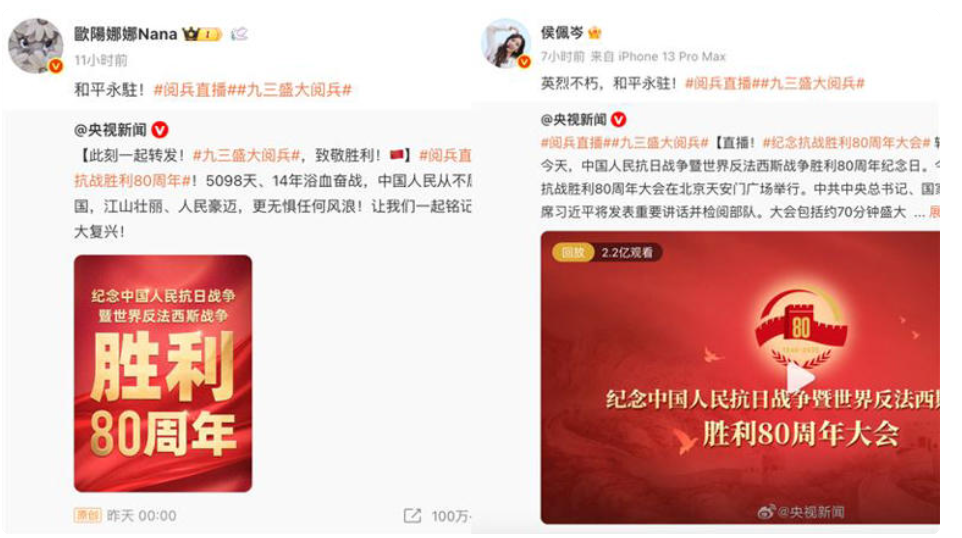Open @央视新闻 mention in left repost

[x=110, y=130]
